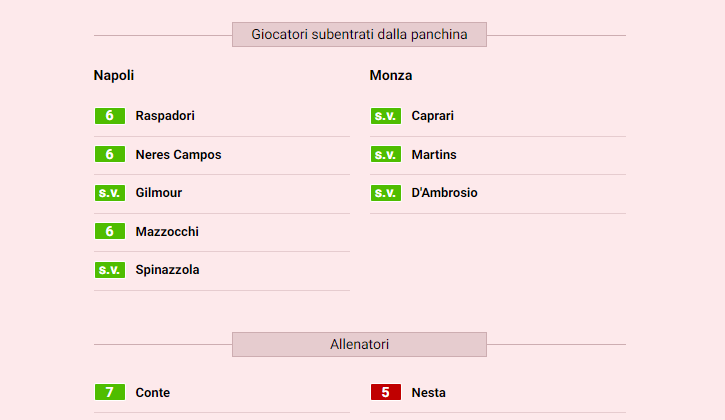Click Caprari's s.v. rating badge

(x=385, y=116)
